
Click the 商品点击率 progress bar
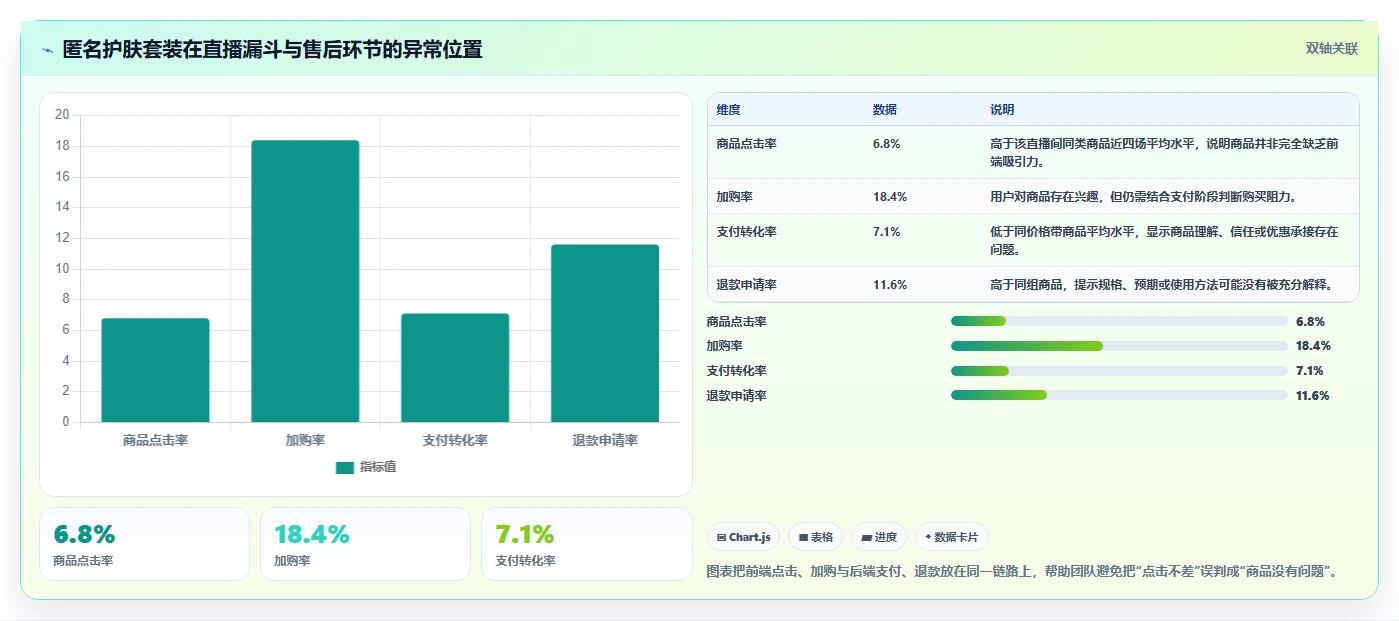[x=1119, y=321]
